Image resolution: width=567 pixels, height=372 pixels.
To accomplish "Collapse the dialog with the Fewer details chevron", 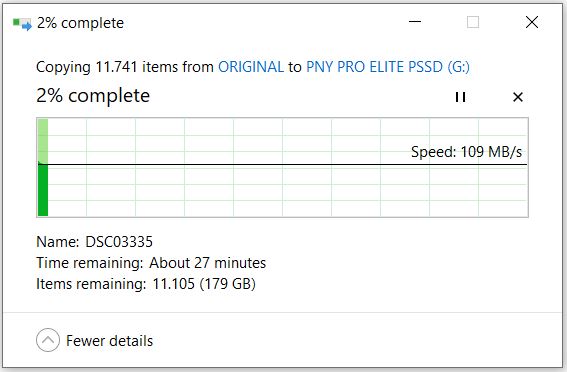I will 48,340.
